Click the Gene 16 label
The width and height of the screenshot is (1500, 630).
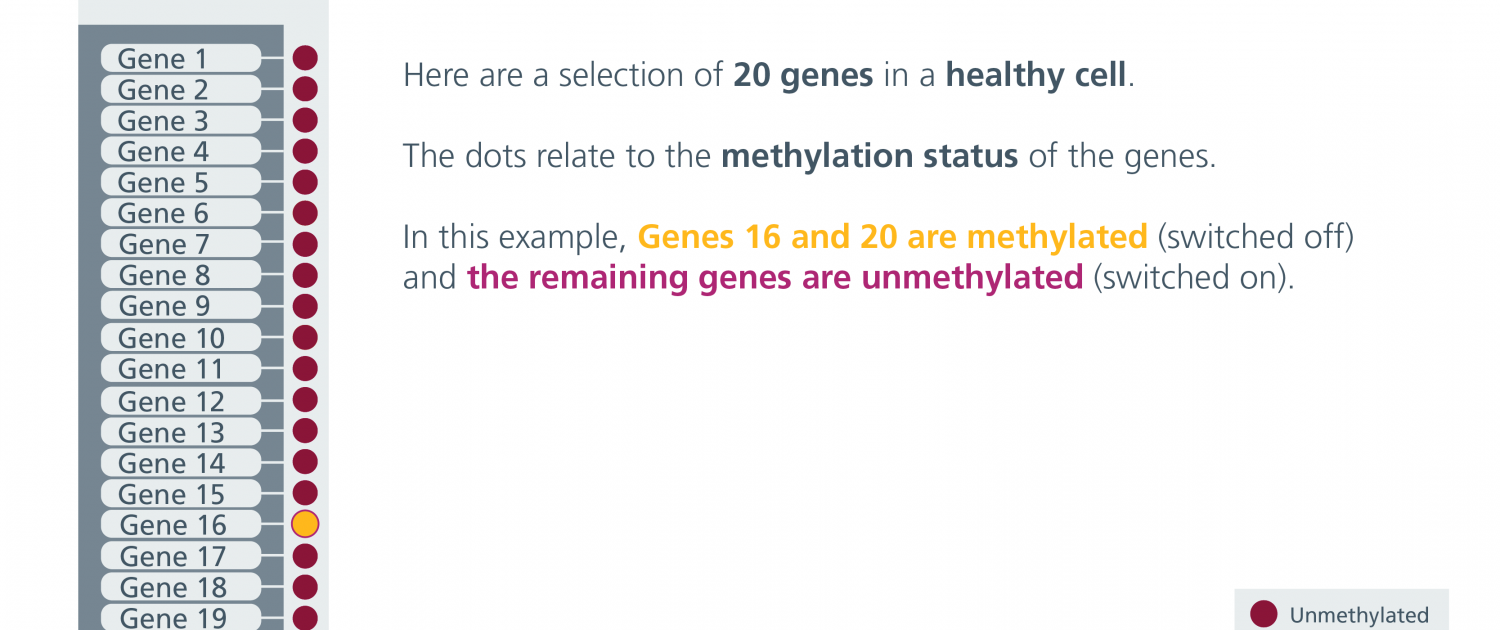coord(181,525)
